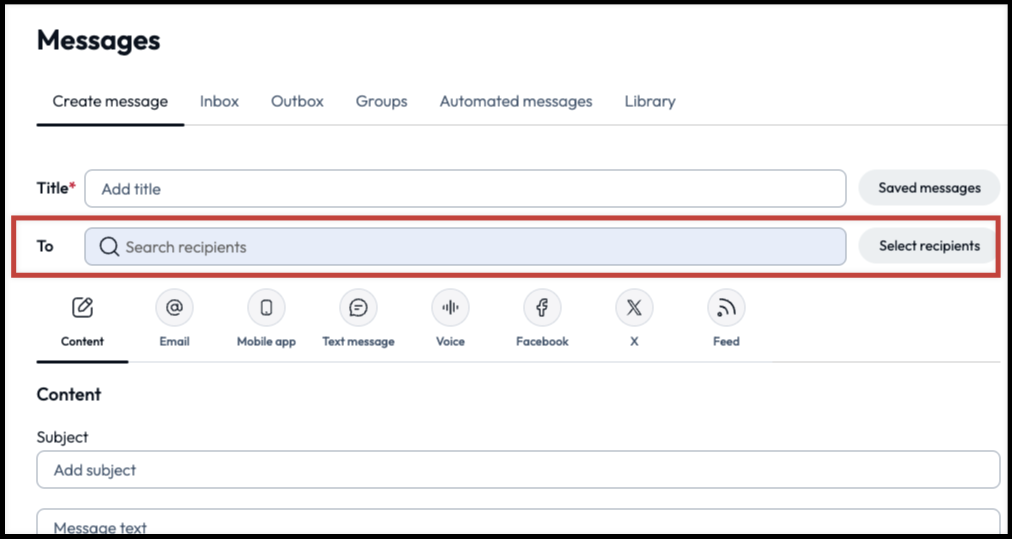1012x539 pixels.
Task: View the Library tab
Action: pos(650,101)
